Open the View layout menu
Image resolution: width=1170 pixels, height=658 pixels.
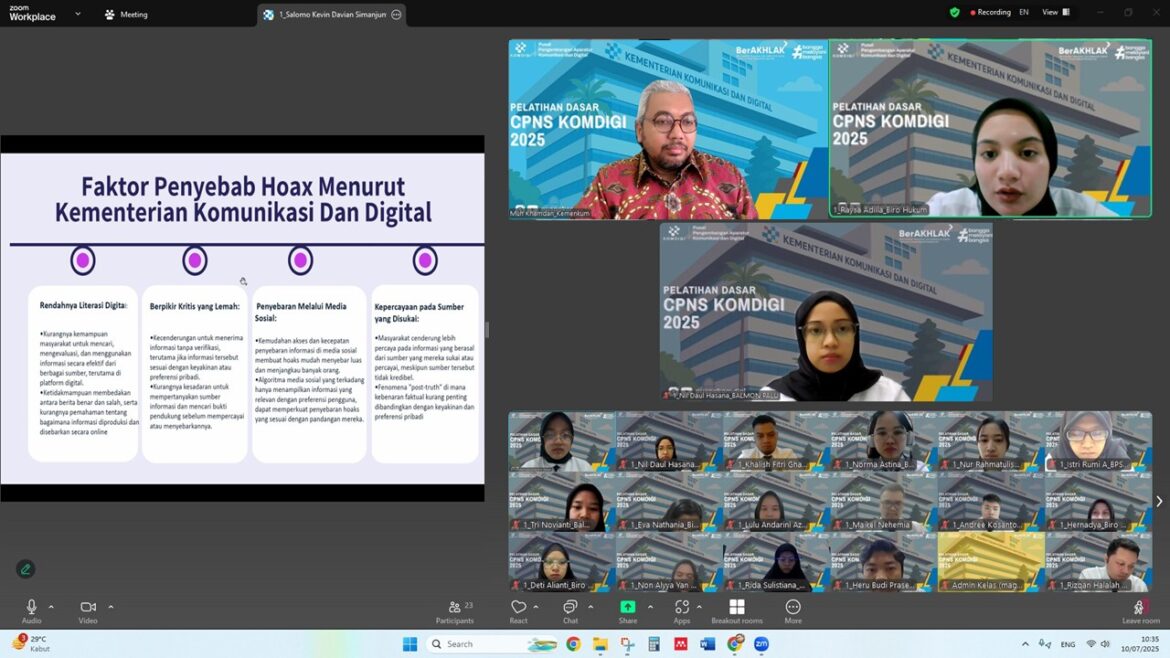coord(1056,12)
